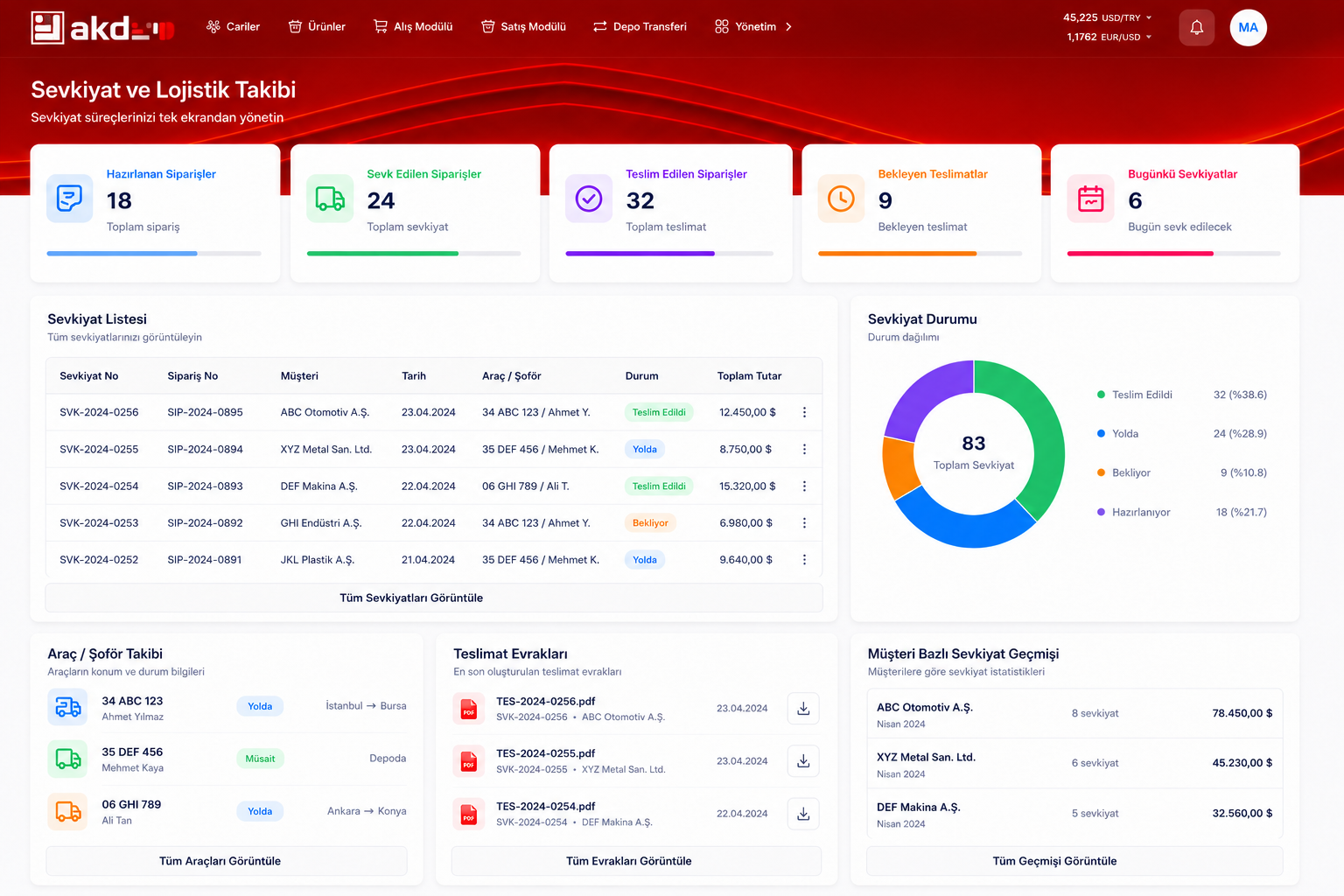Screen dimensions: 1344x896
Task: Click the Sevkiyat No column header
Action: [x=89, y=376]
